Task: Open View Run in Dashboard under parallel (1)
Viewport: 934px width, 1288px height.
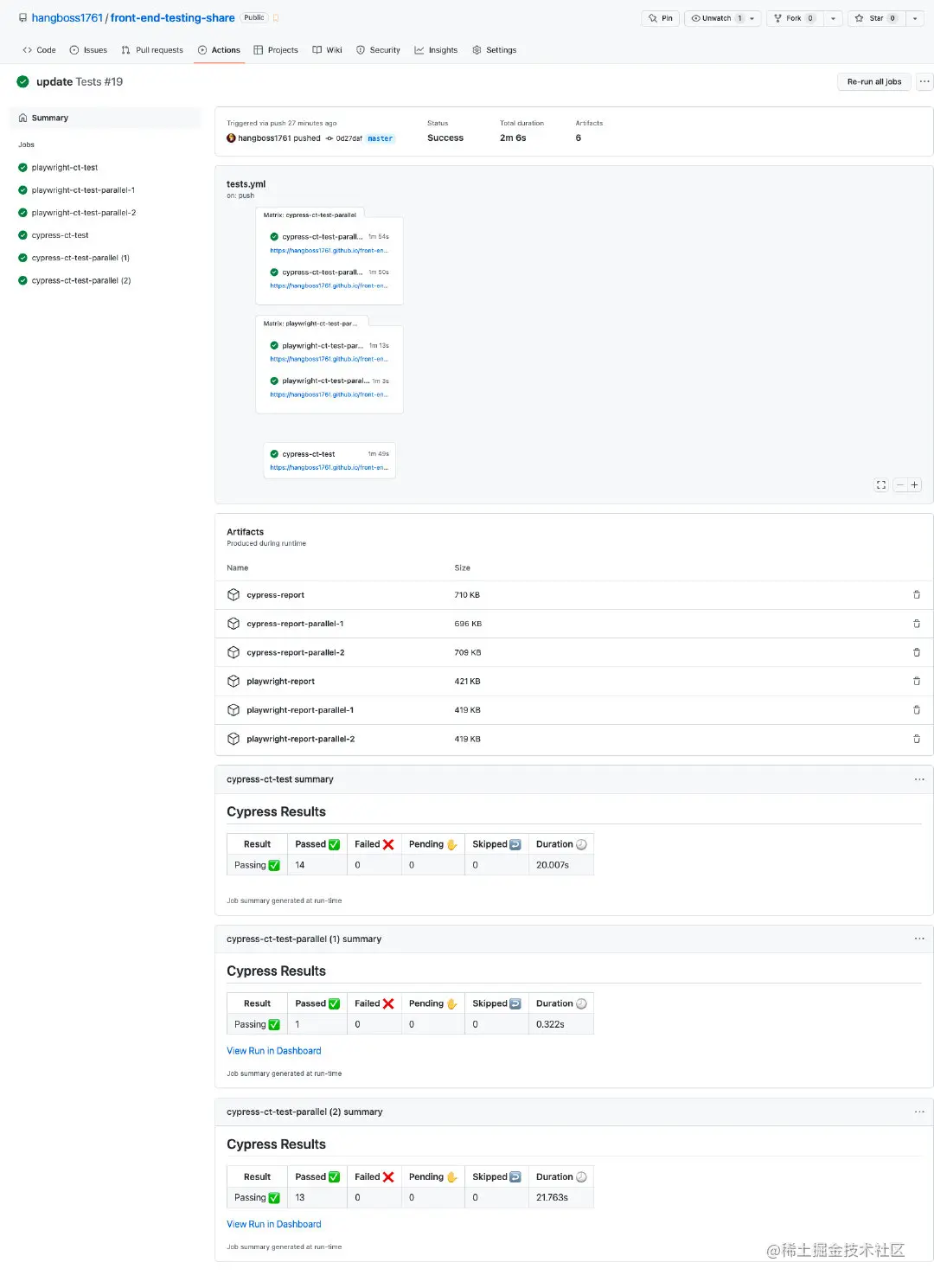Action: 273,1051
